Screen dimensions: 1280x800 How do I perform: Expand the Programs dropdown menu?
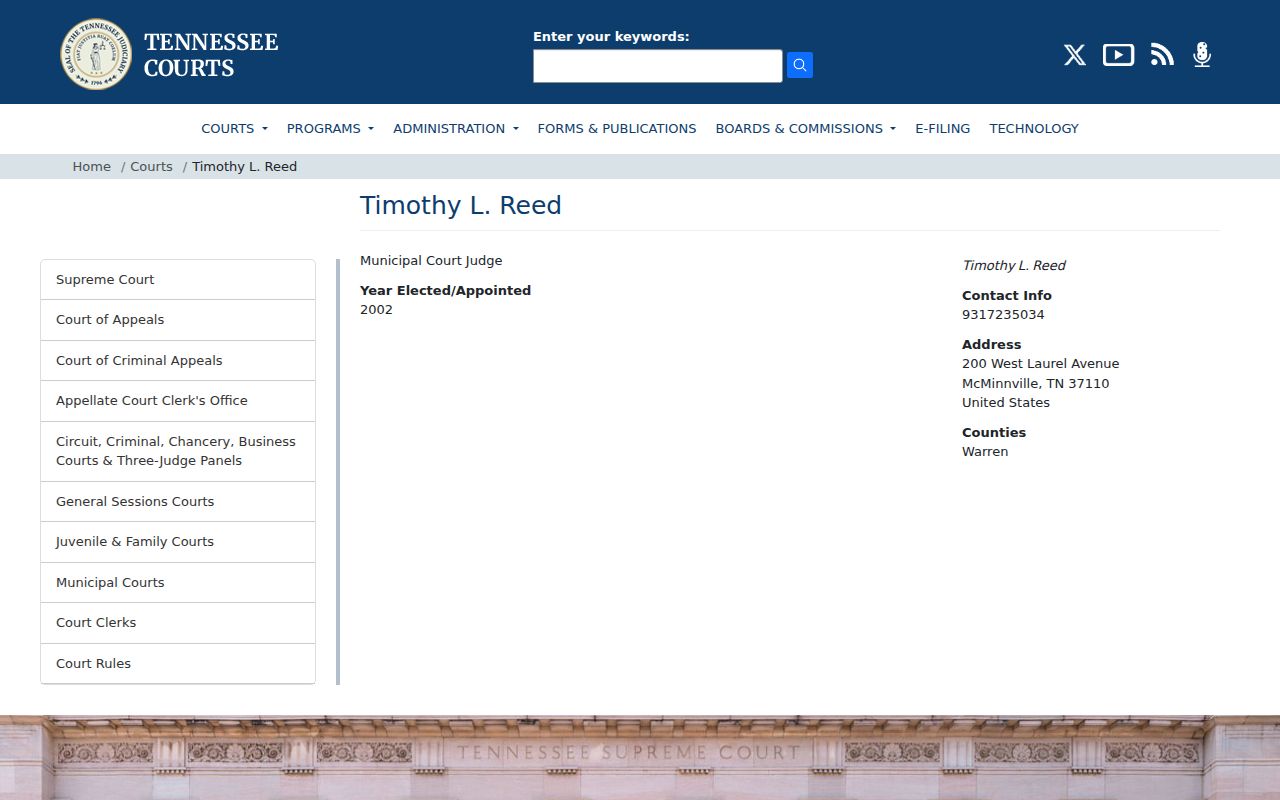[330, 128]
